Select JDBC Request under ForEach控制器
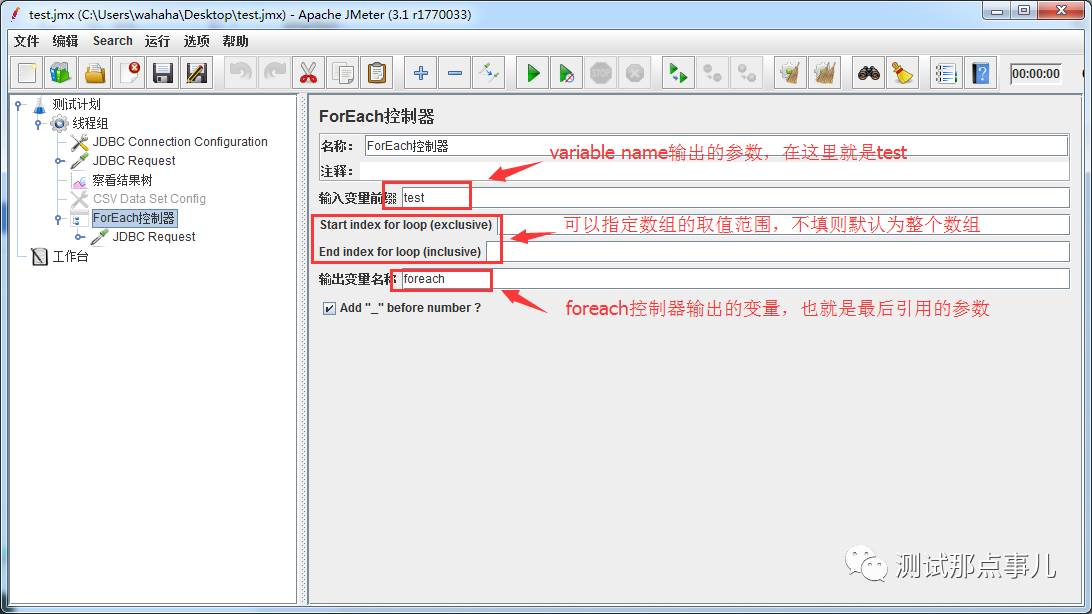This screenshot has height=614, width=1092. click(154, 237)
